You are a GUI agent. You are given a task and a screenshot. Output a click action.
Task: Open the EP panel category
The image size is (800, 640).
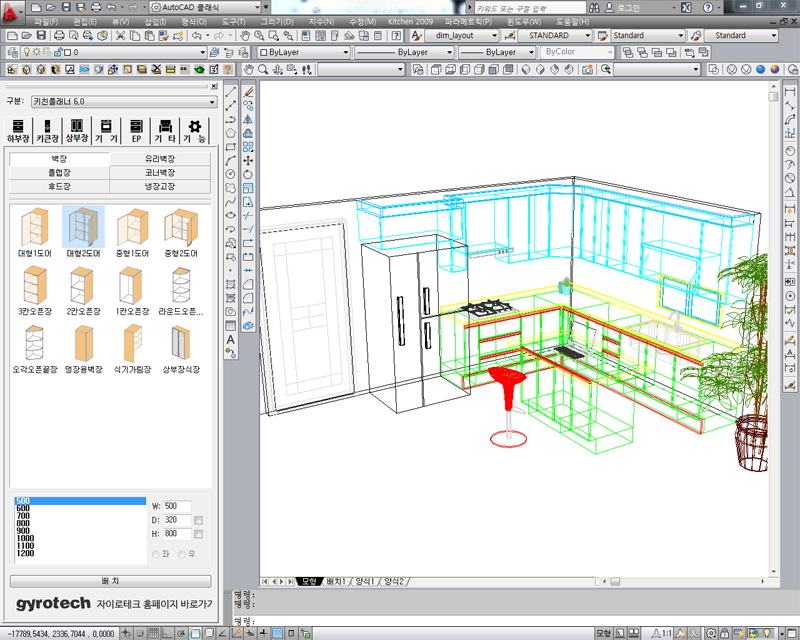coord(136,131)
